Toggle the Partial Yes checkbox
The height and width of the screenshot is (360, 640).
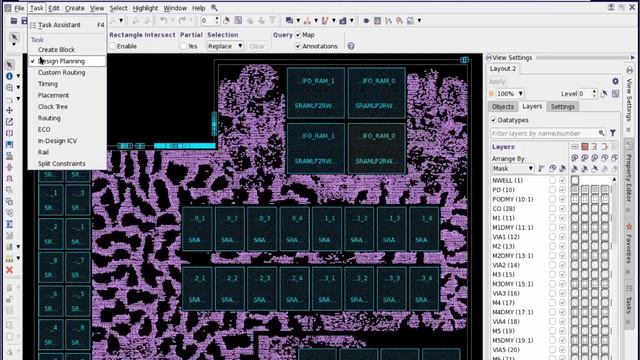[x=184, y=46]
